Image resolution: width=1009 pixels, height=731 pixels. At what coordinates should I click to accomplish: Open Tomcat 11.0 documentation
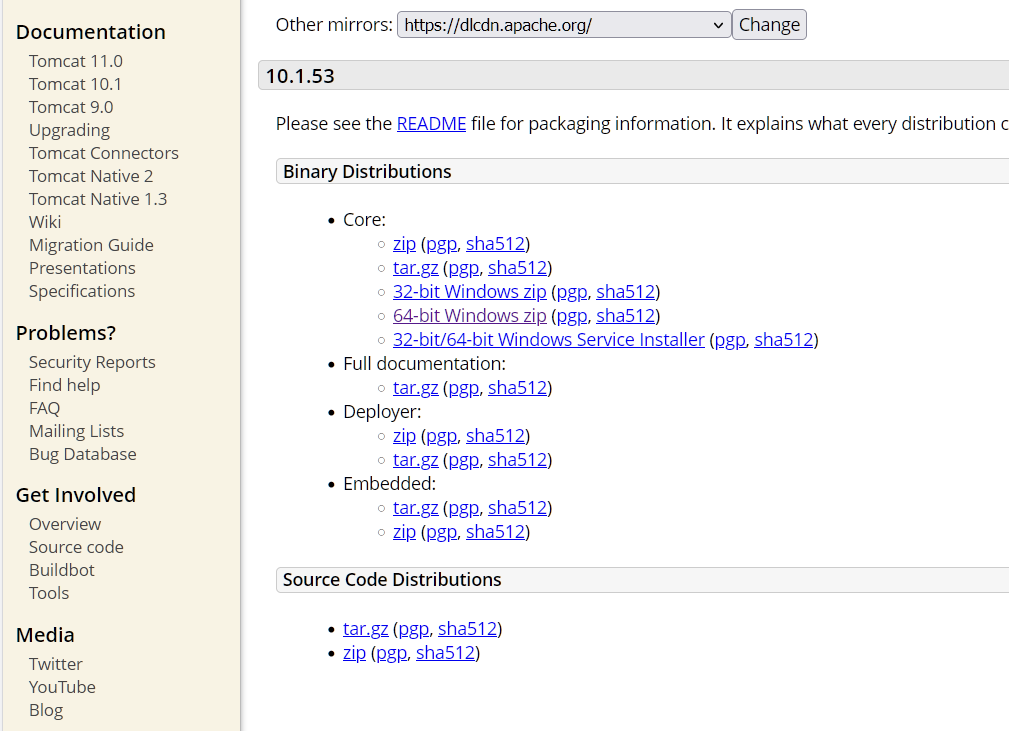(75, 61)
